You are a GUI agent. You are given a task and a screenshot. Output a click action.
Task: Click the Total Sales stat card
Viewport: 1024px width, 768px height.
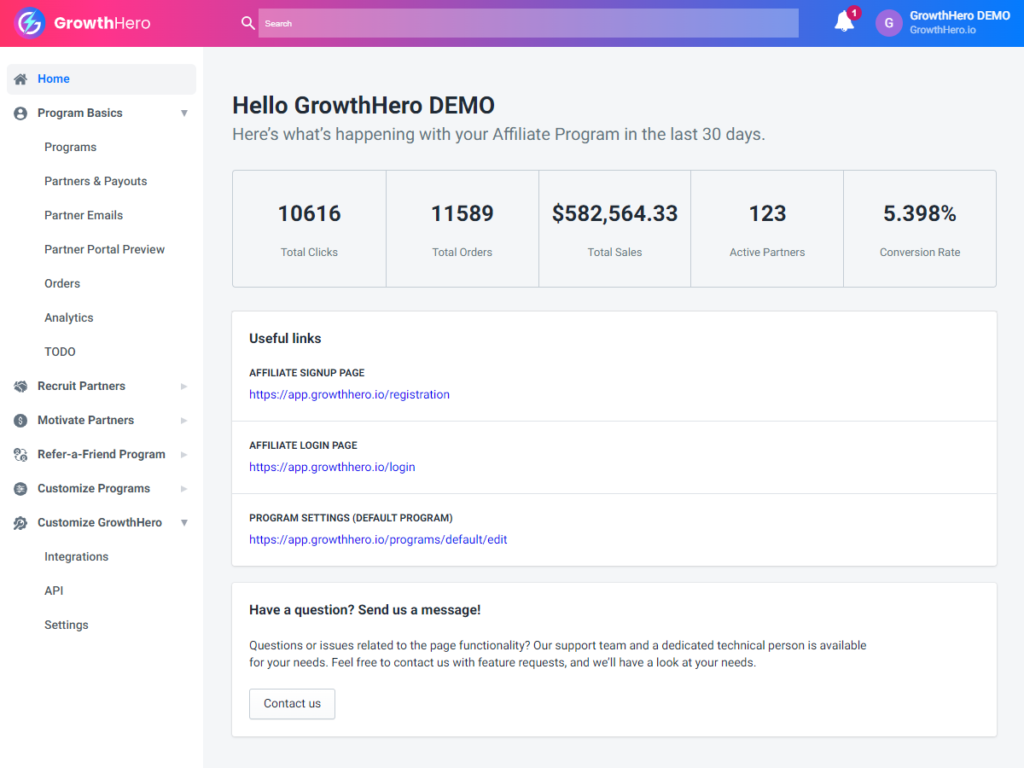[615, 229]
